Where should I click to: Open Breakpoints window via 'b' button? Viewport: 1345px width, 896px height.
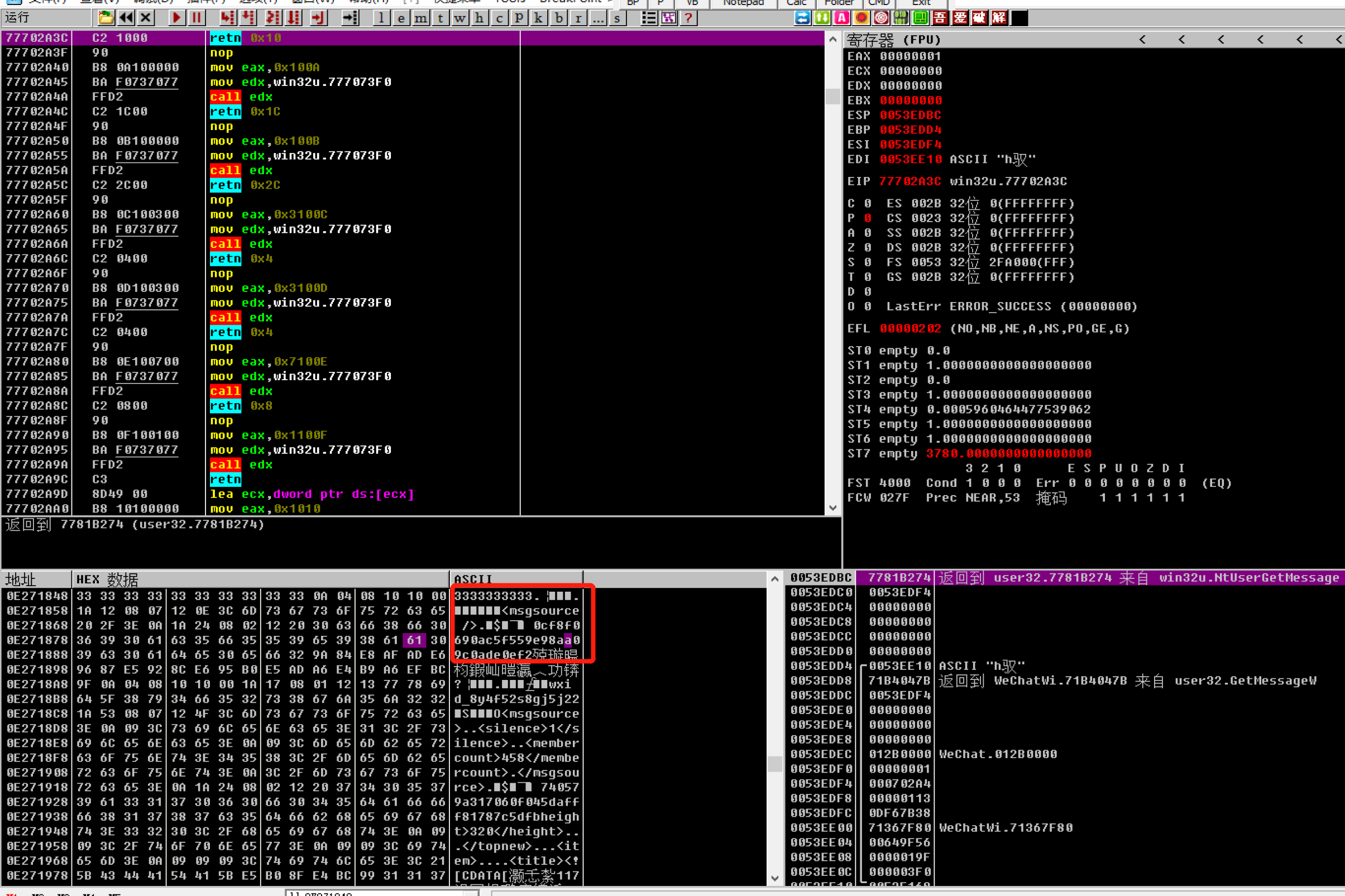(x=559, y=18)
